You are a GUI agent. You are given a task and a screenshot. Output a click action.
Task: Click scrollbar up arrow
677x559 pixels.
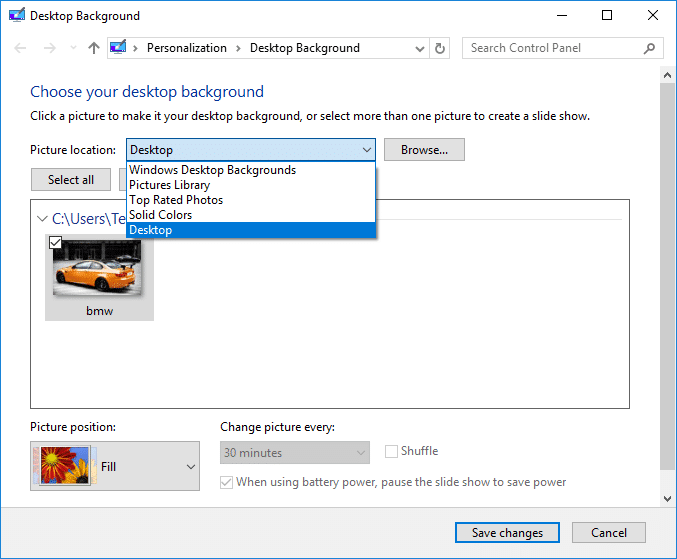point(668,75)
